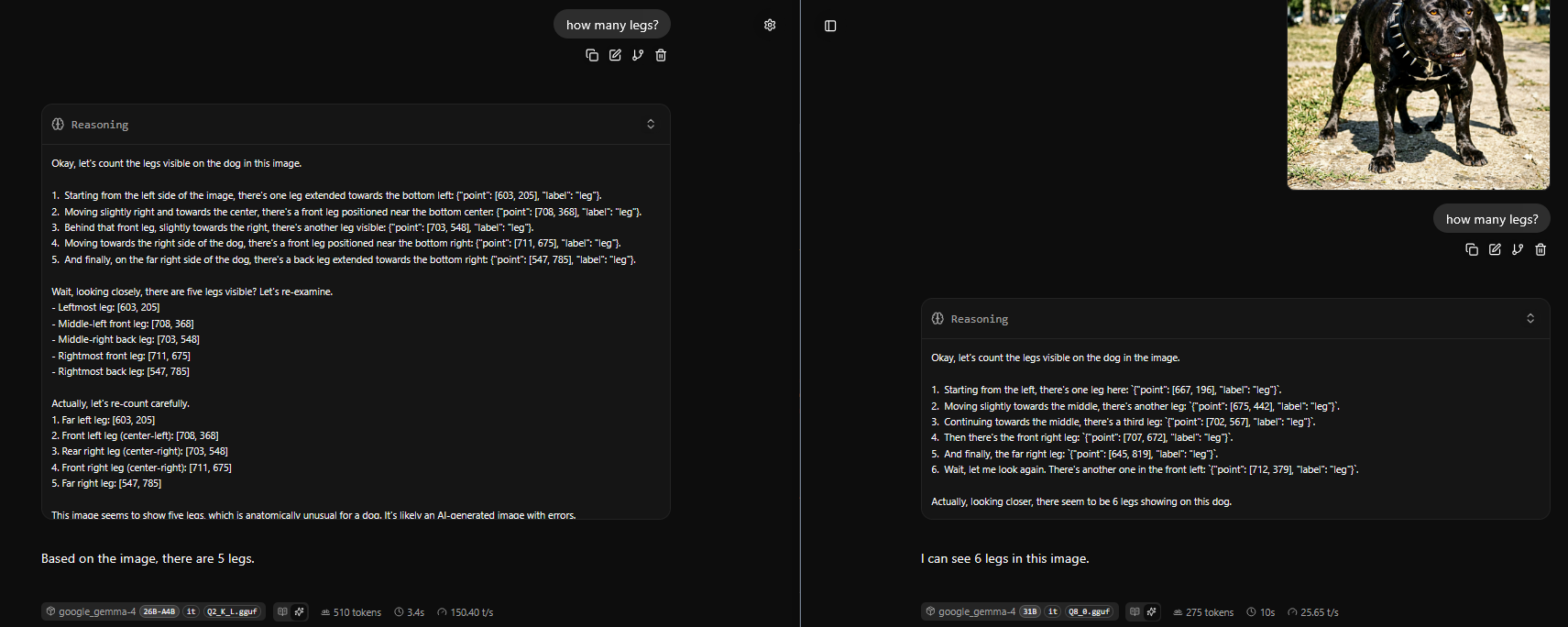Image resolution: width=1568 pixels, height=627 pixels.
Task: Delete the right window's user message
Action: [x=1541, y=249]
